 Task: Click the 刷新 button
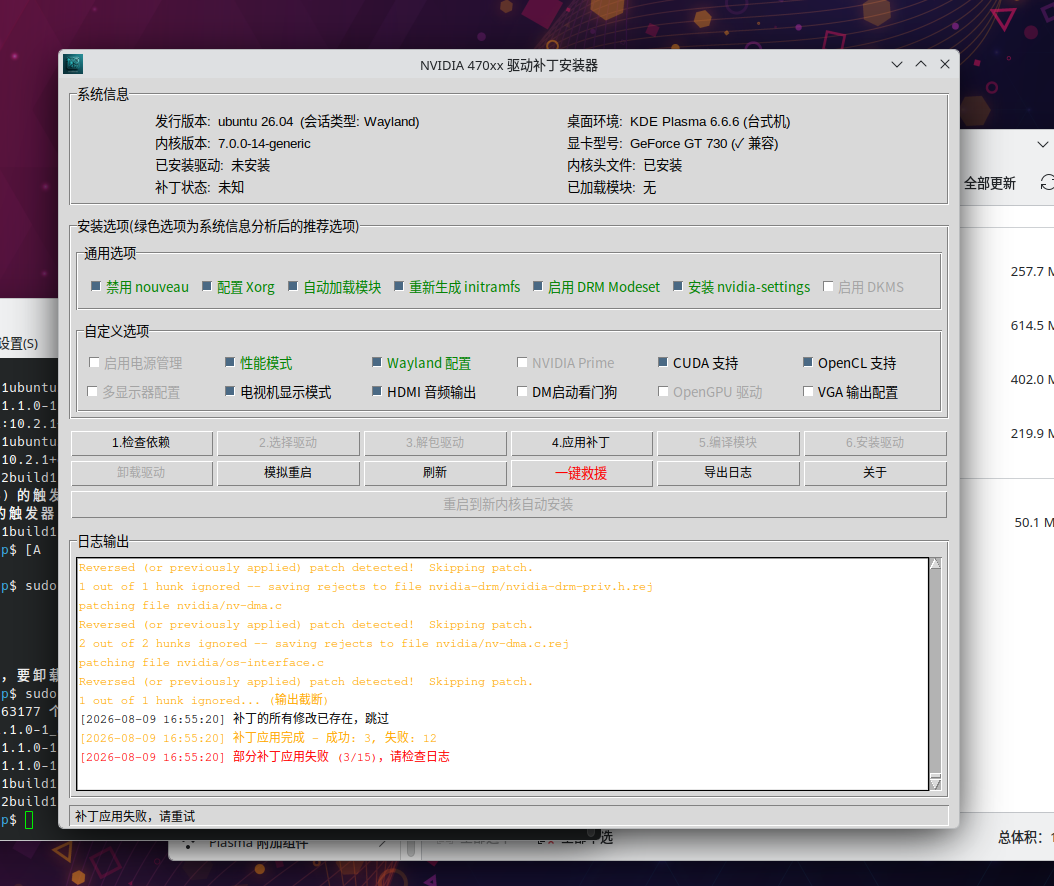click(x=435, y=473)
